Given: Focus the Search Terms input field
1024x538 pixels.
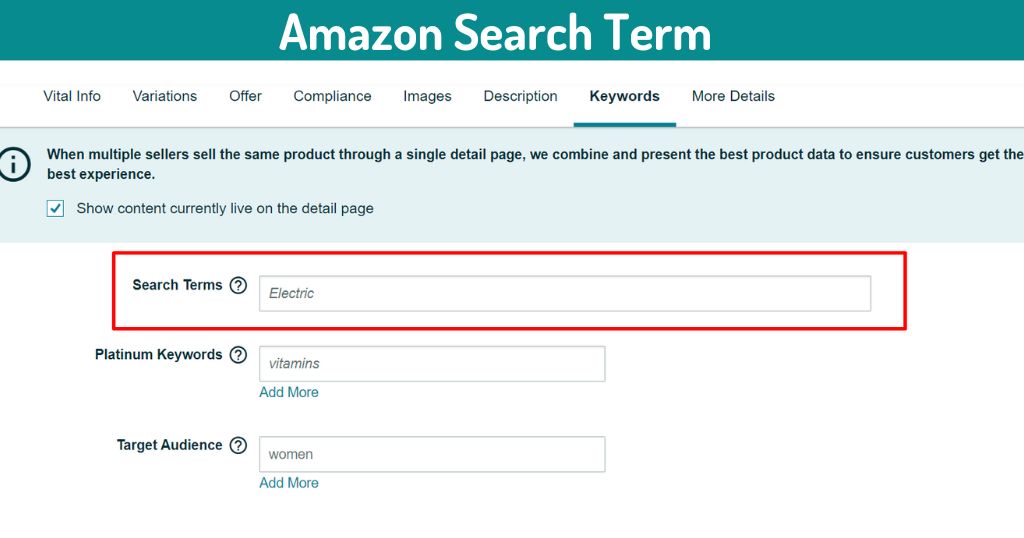Looking at the screenshot, I should tap(565, 293).
